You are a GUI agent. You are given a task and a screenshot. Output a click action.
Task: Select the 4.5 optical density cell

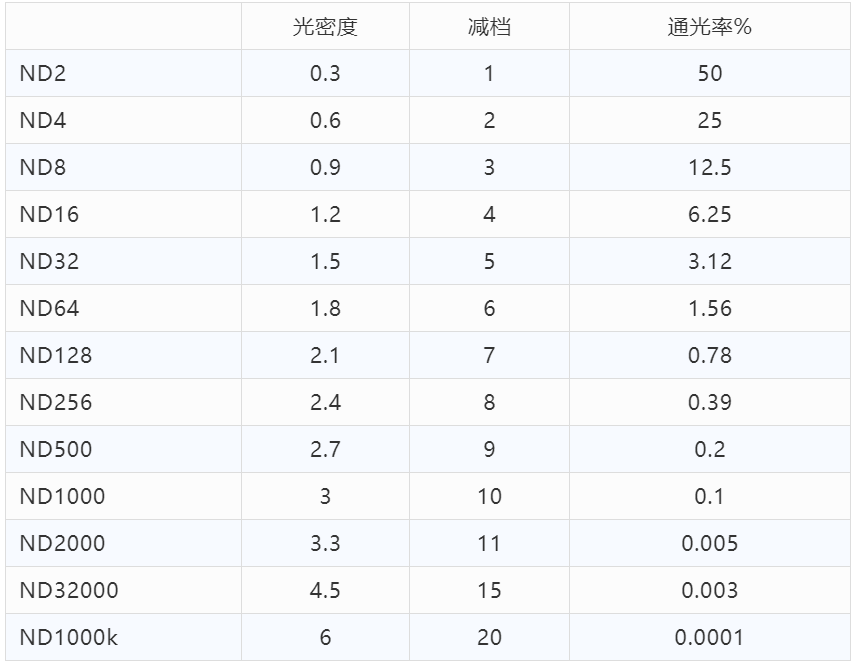325,591
